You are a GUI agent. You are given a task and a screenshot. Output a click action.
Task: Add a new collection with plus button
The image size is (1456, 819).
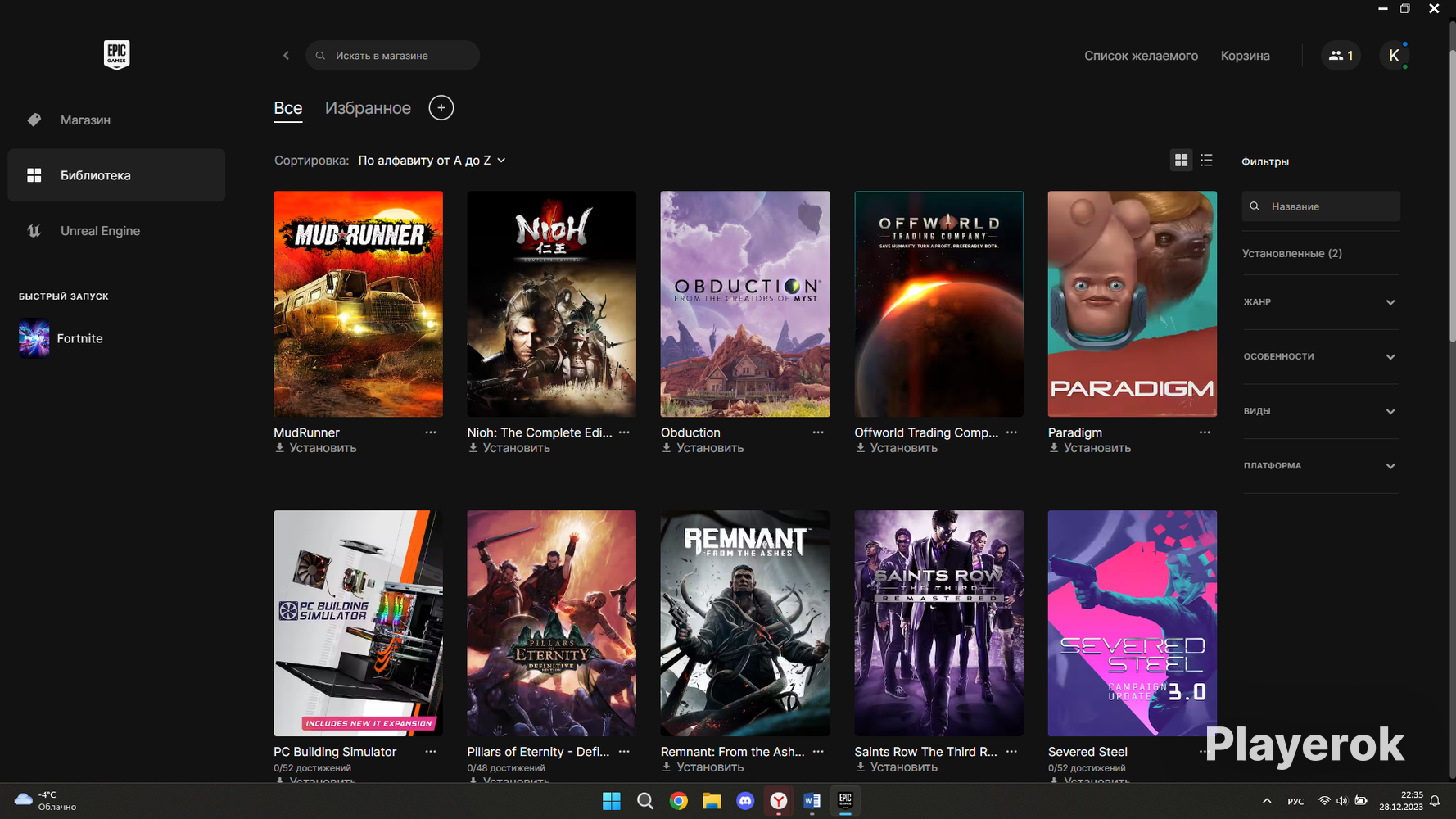pos(441,108)
